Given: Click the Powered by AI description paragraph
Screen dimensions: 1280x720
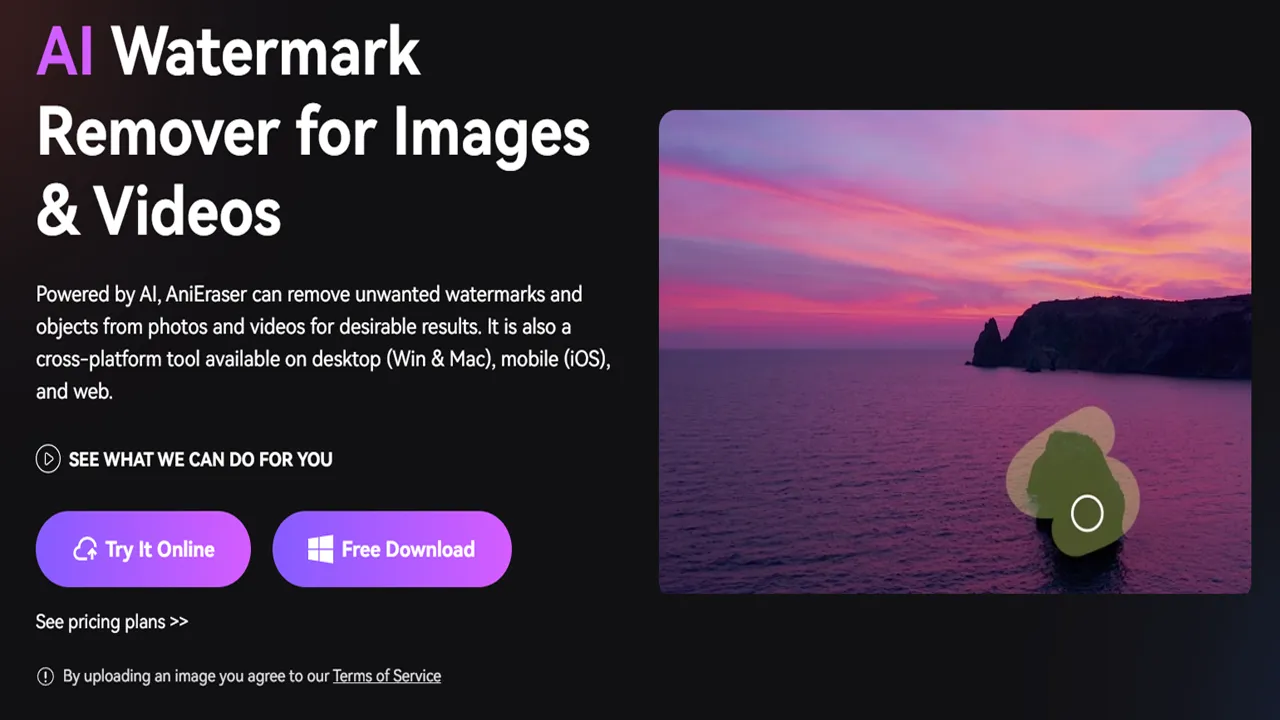Looking at the screenshot, I should [323, 343].
